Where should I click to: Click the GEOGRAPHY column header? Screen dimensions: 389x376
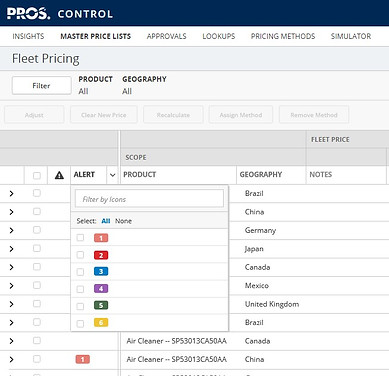coord(261,174)
